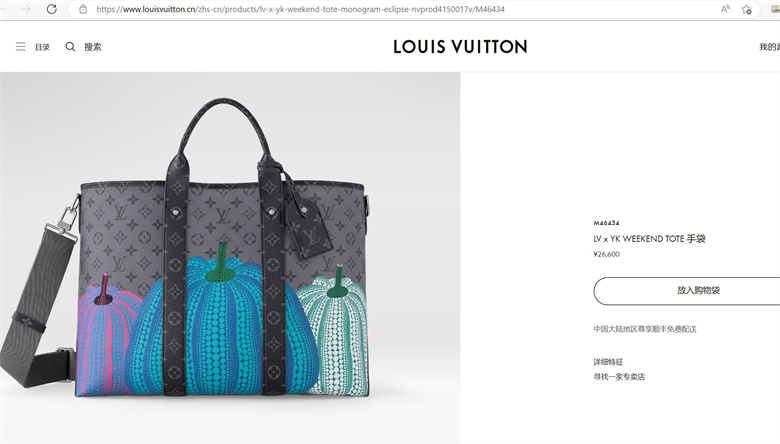
Task: Open the hamburger menu icon
Action: [x=20, y=47]
